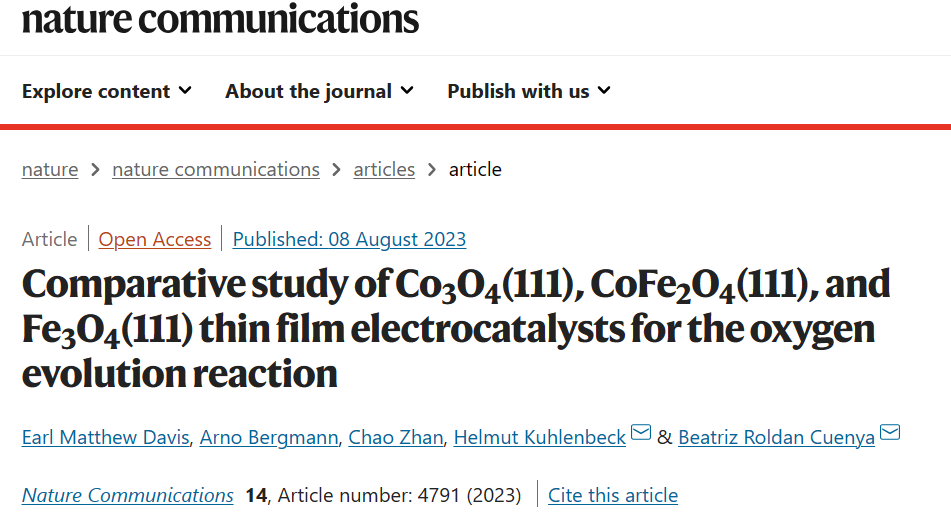The image size is (951, 528).
Task: Click the chevron arrow next to Explore content
Action: point(186,91)
